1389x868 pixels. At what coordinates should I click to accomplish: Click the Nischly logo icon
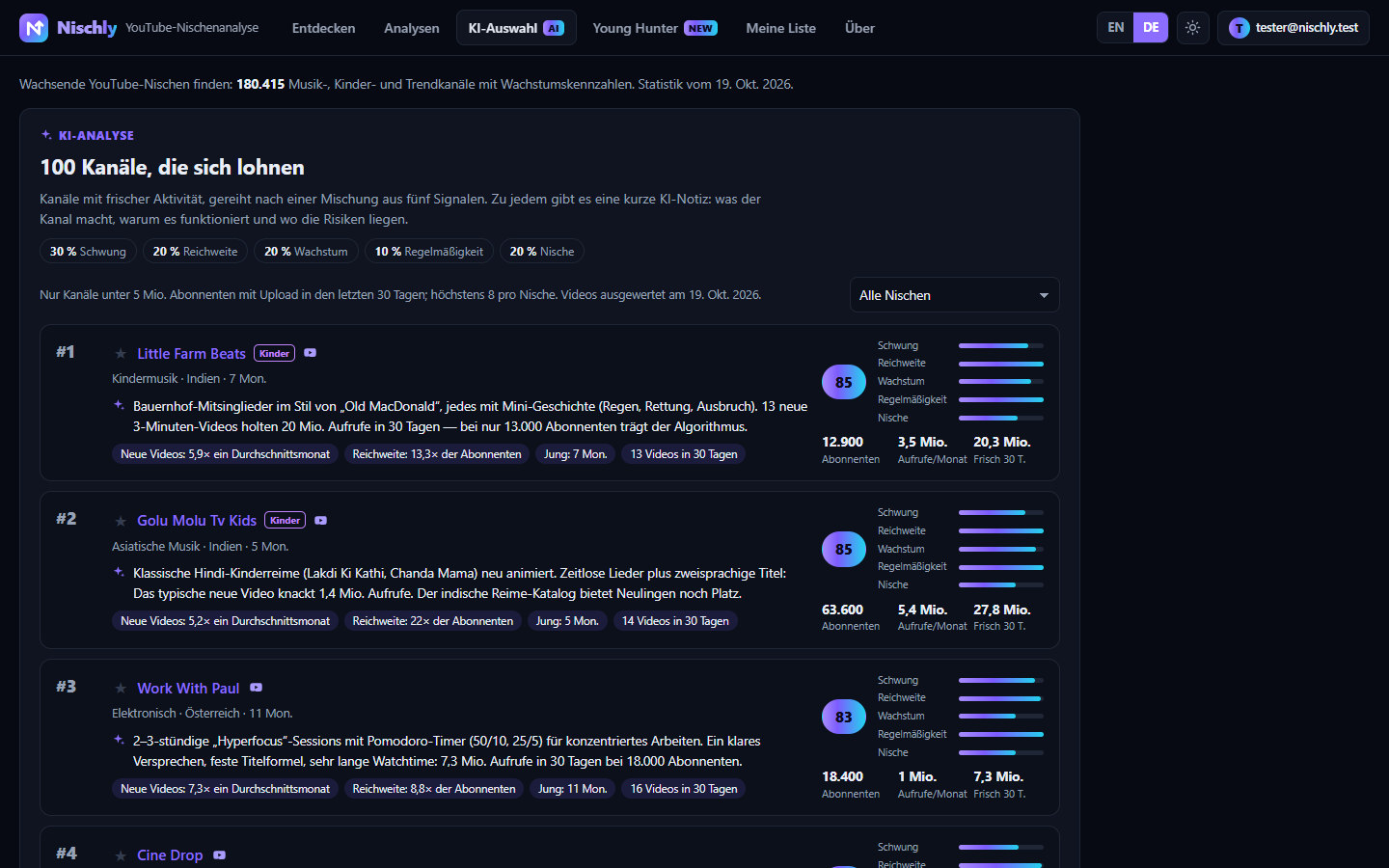coord(34,28)
